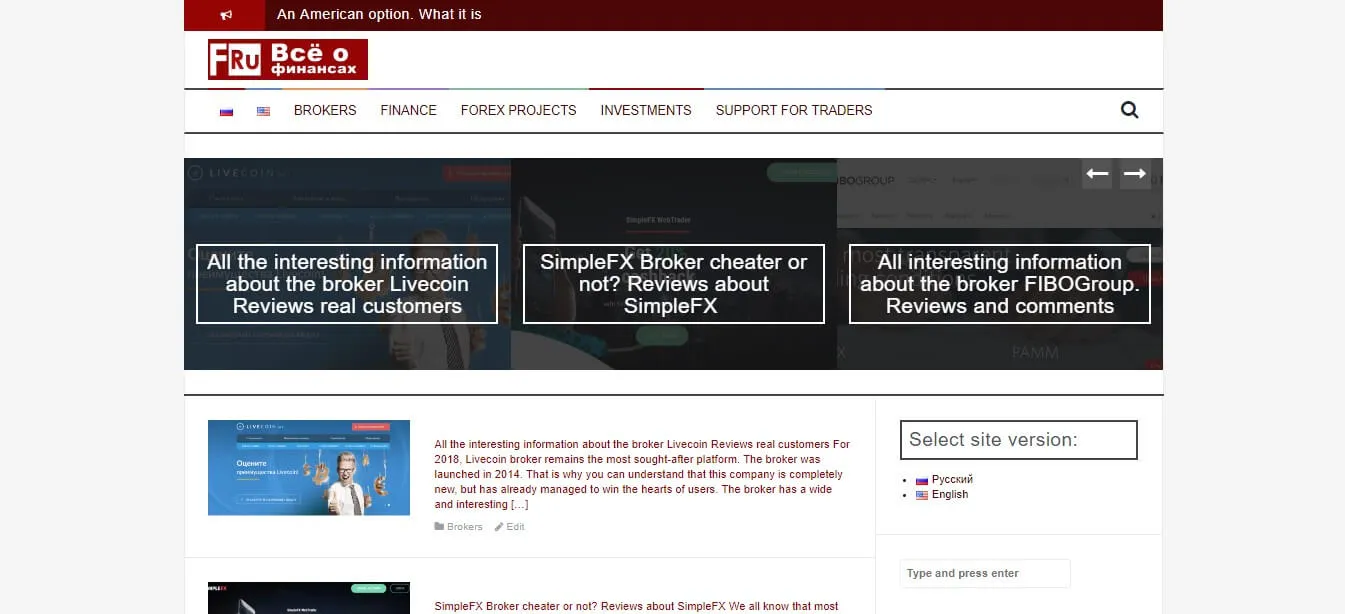The width and height of the screenshot is (1345, 614).
Task: Open the SimpleFX Broker cheater post excerpt
Action: click(637, 606)
